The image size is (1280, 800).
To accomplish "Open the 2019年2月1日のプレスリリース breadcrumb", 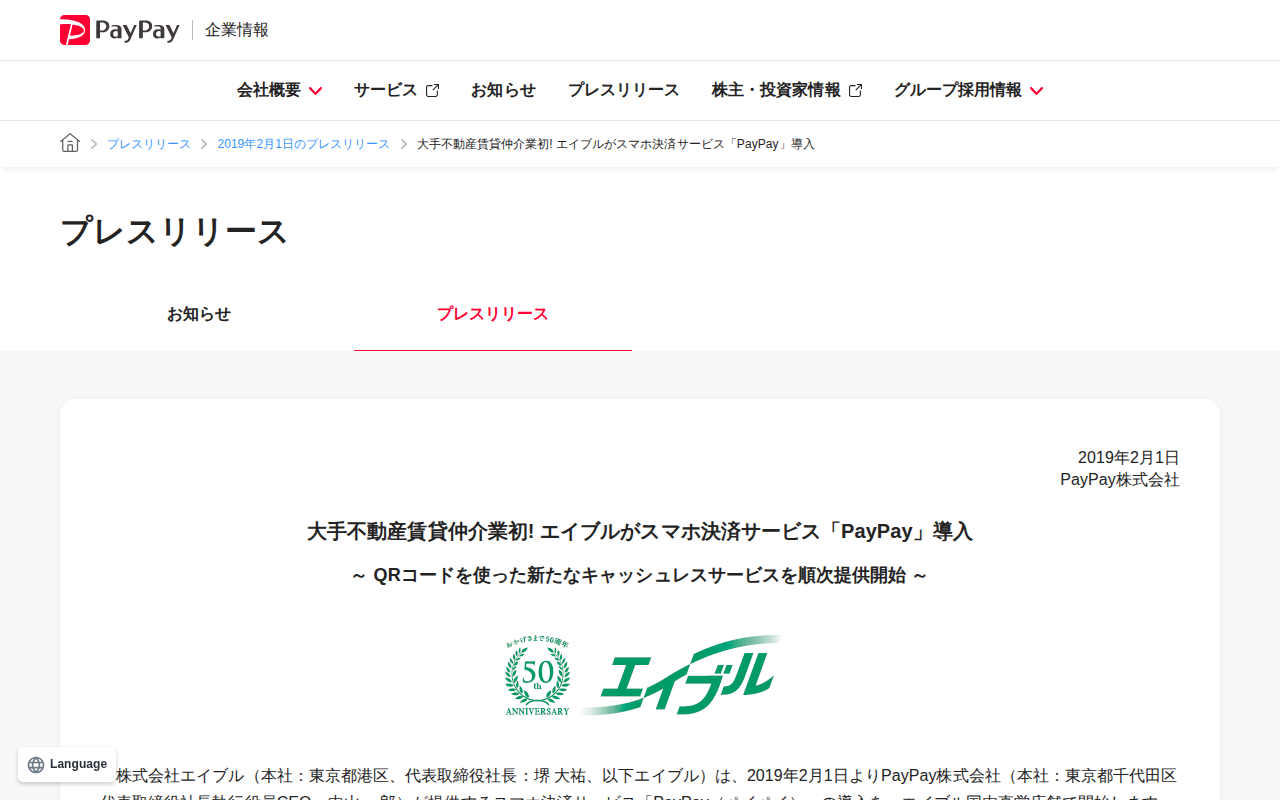I will (304, 144).
